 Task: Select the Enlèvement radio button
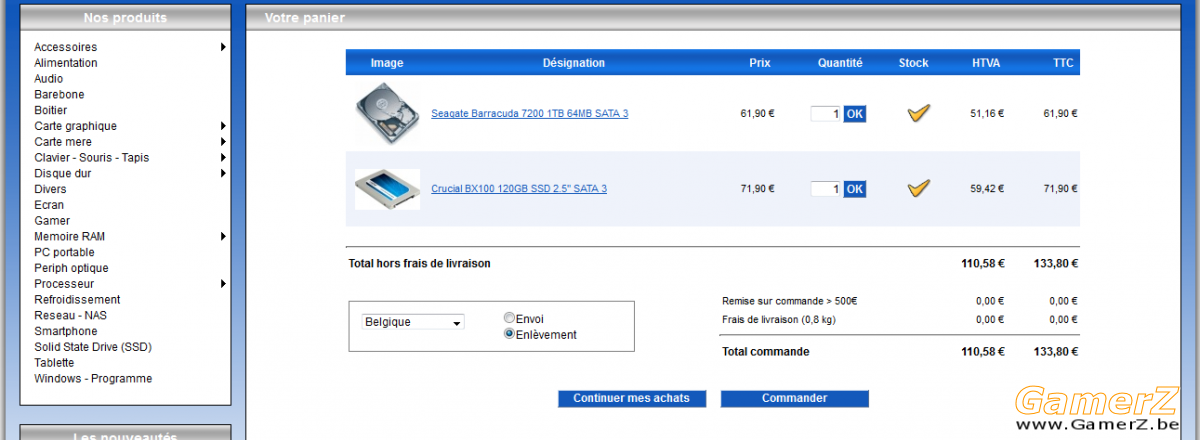click(x=509, y=334)
